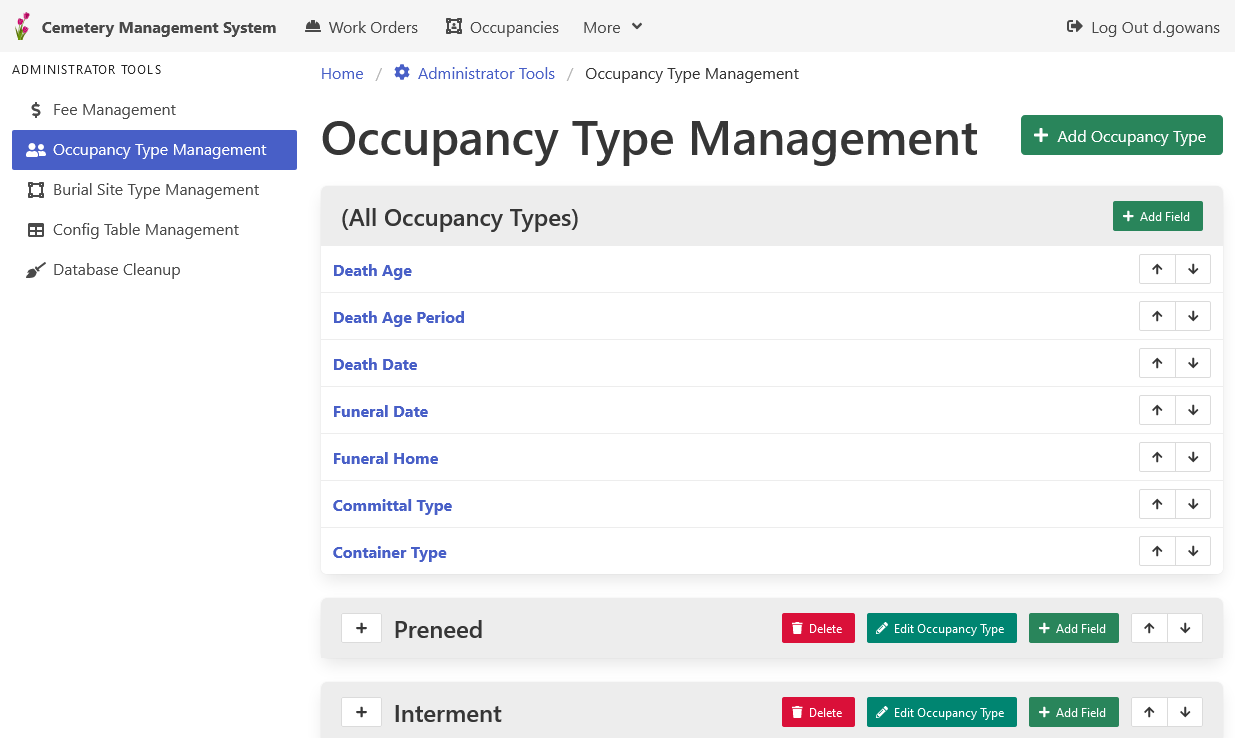Expand the Interment occupancy type panel
The height and width of the screenshot is (738, 1235).
pyautogui.click(x=361, y=712)
